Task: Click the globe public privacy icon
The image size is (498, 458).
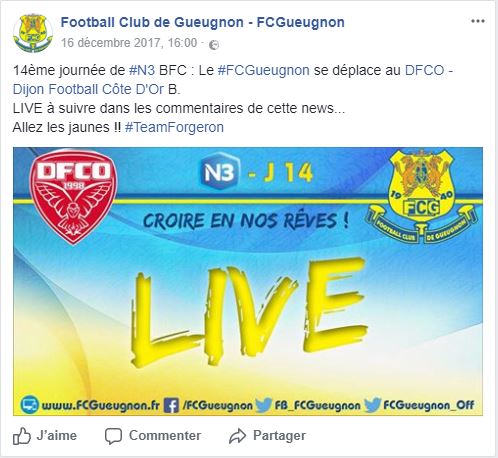Action: (214, 45)
